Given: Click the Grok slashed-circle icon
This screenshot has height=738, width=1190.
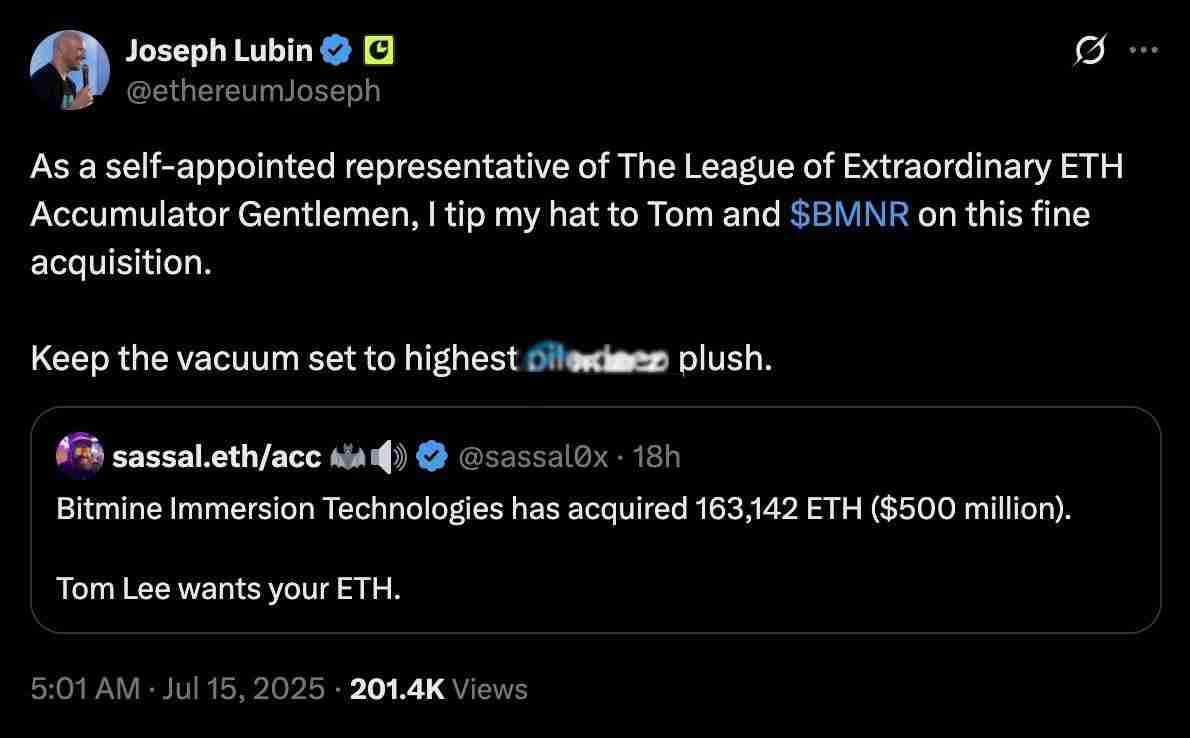Looking at the screenshot, I should (x=1089, y=50).
